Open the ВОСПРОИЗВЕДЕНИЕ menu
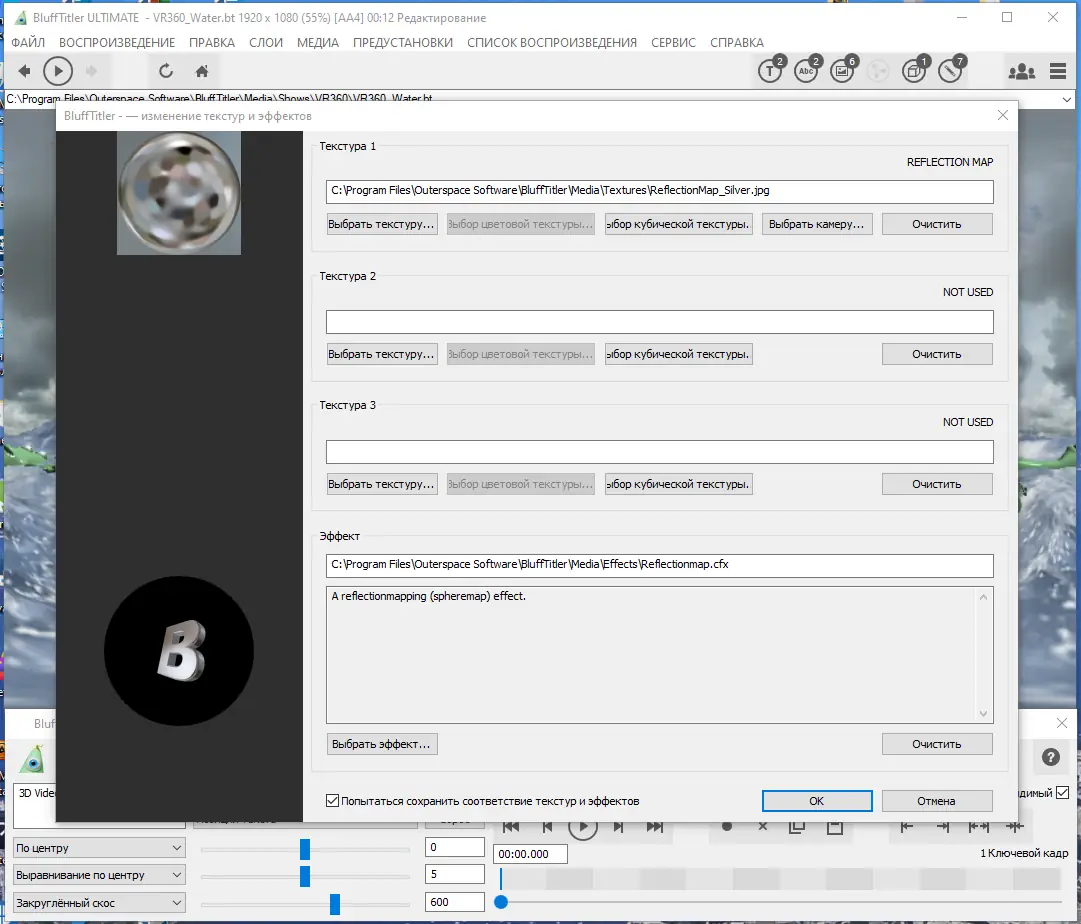 click(x=117, y=43)
